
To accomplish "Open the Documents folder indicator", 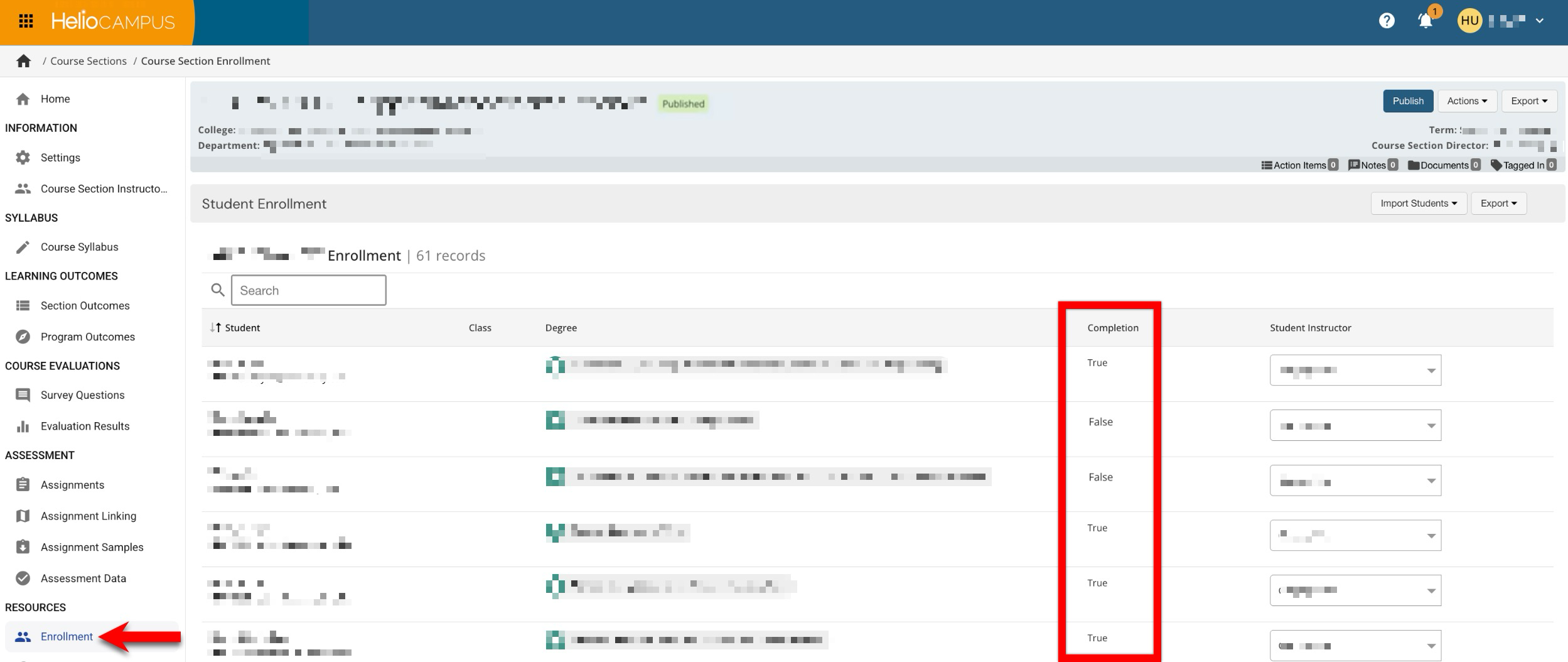I will pyautogui.click(x=1414, y=165).
